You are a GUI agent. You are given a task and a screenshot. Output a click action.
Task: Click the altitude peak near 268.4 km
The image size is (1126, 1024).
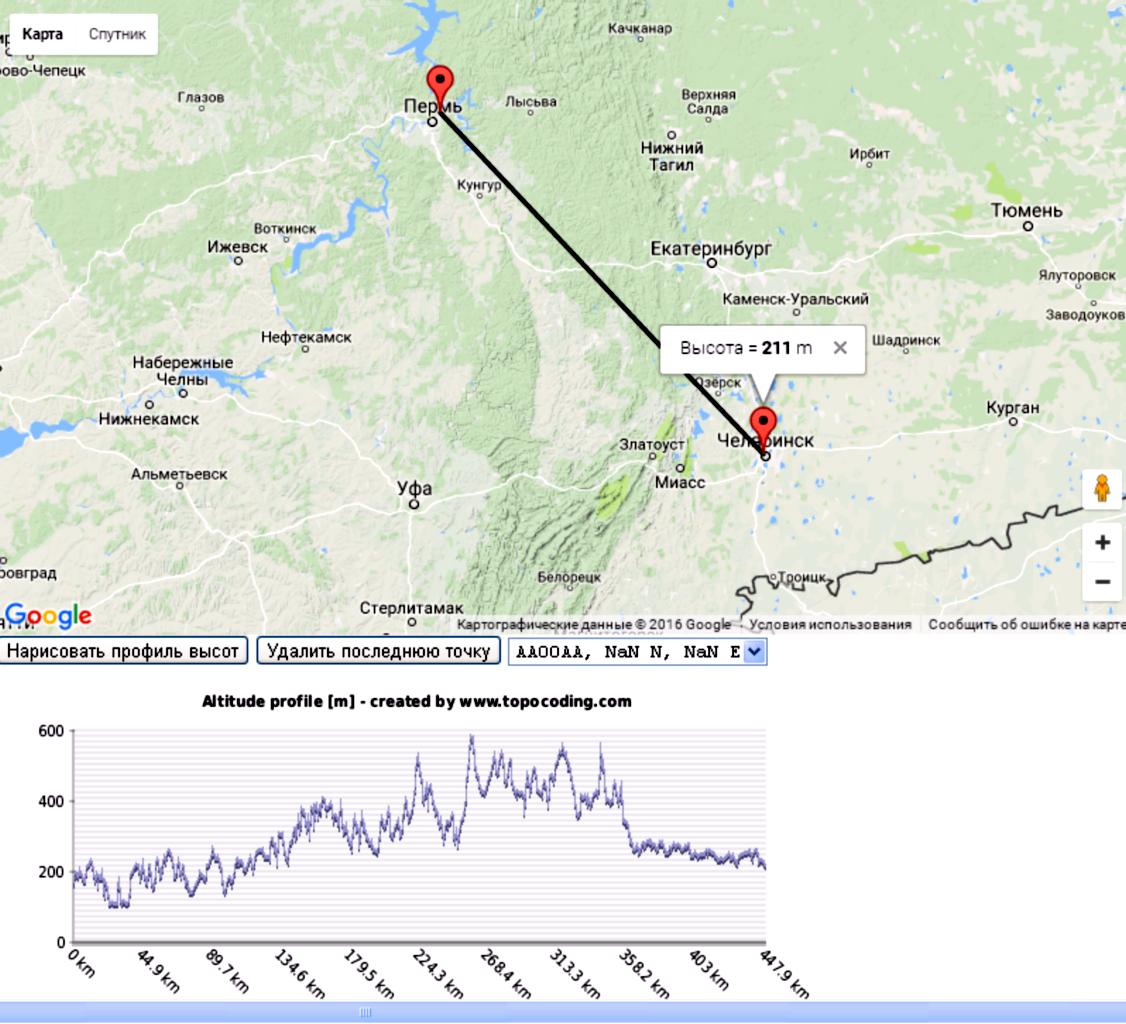(472, 738)
